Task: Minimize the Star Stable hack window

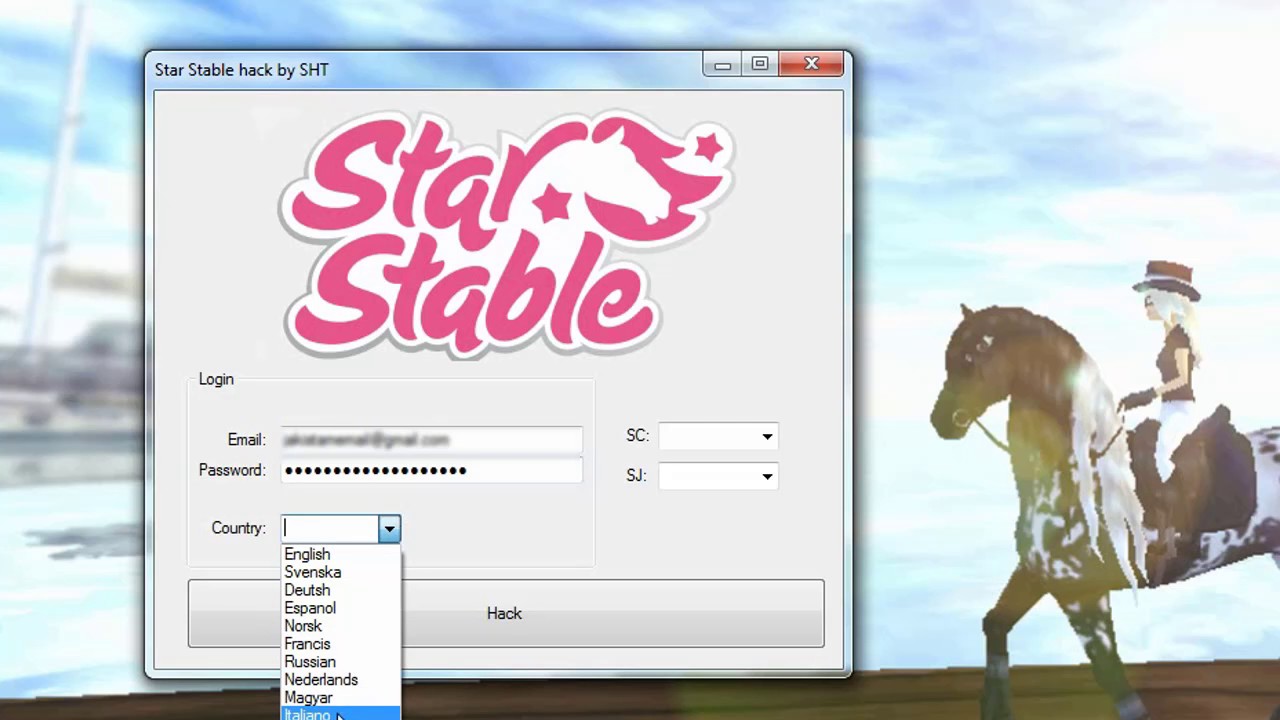Action: tap(722, 65)
